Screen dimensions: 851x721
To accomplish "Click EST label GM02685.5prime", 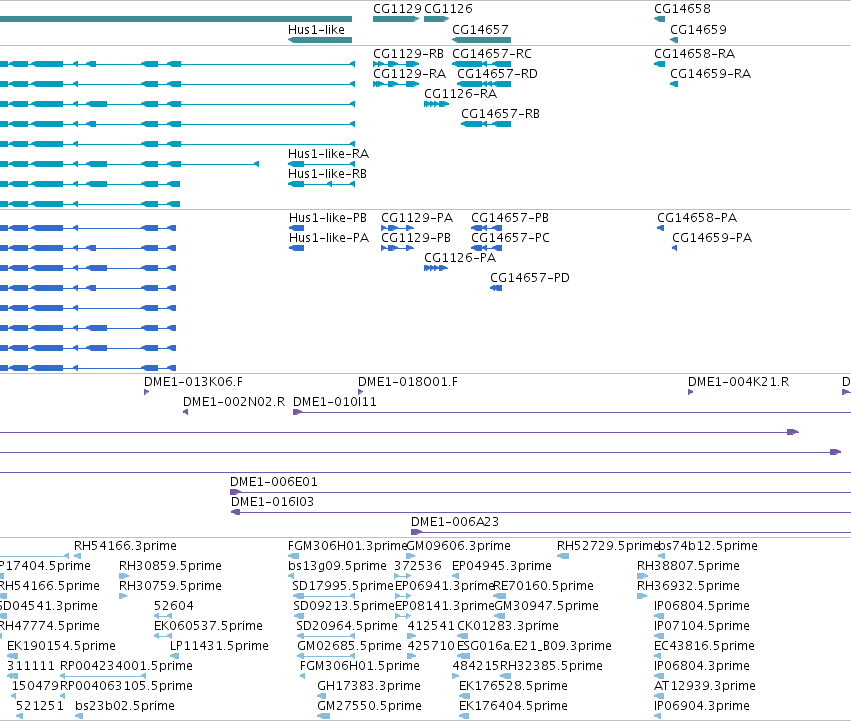I will pyautogui.click(x=350, y=646).
